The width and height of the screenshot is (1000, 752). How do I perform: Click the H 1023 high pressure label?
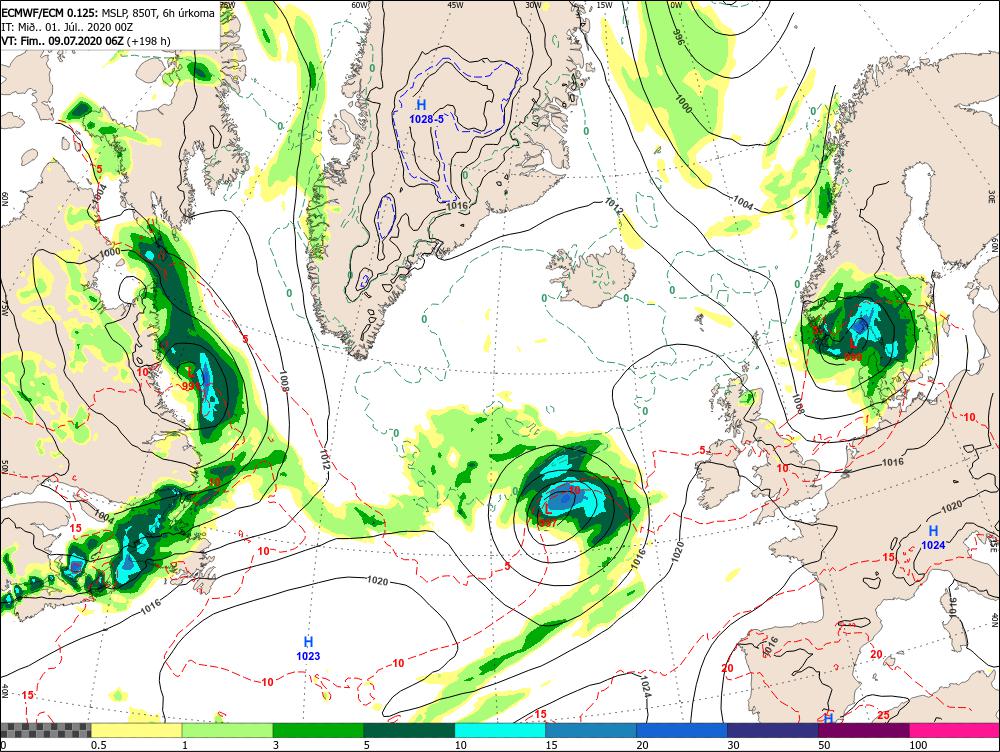(x=308, y=648)
